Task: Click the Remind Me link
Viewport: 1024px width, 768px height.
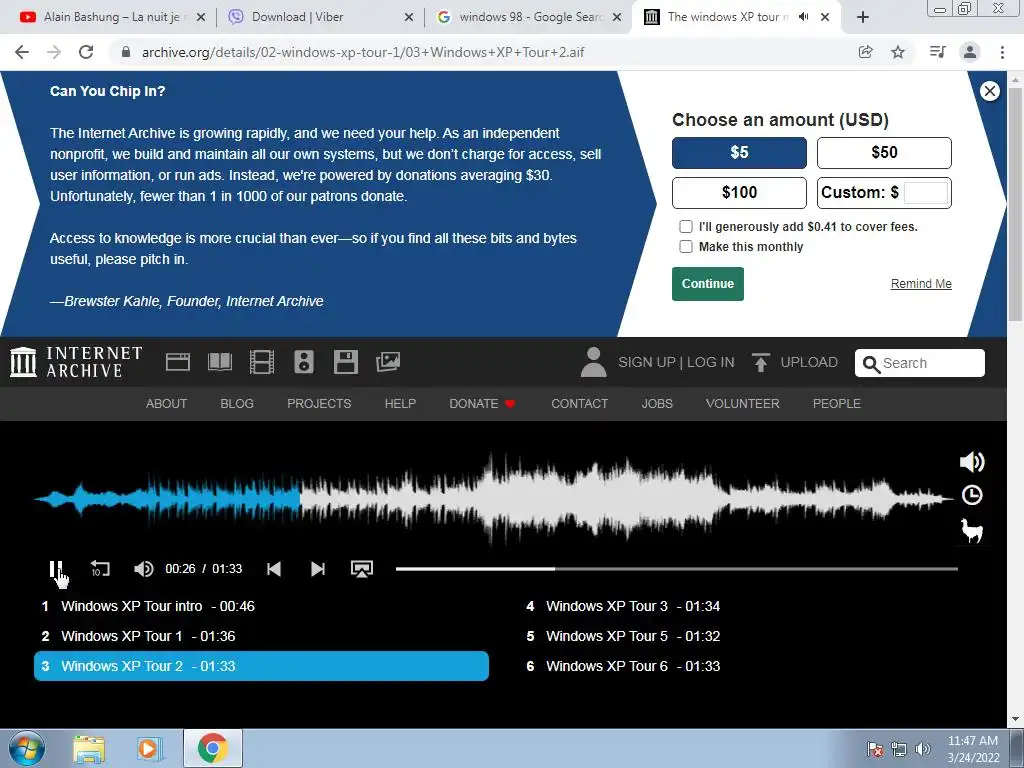Action: tap(921, 283)
